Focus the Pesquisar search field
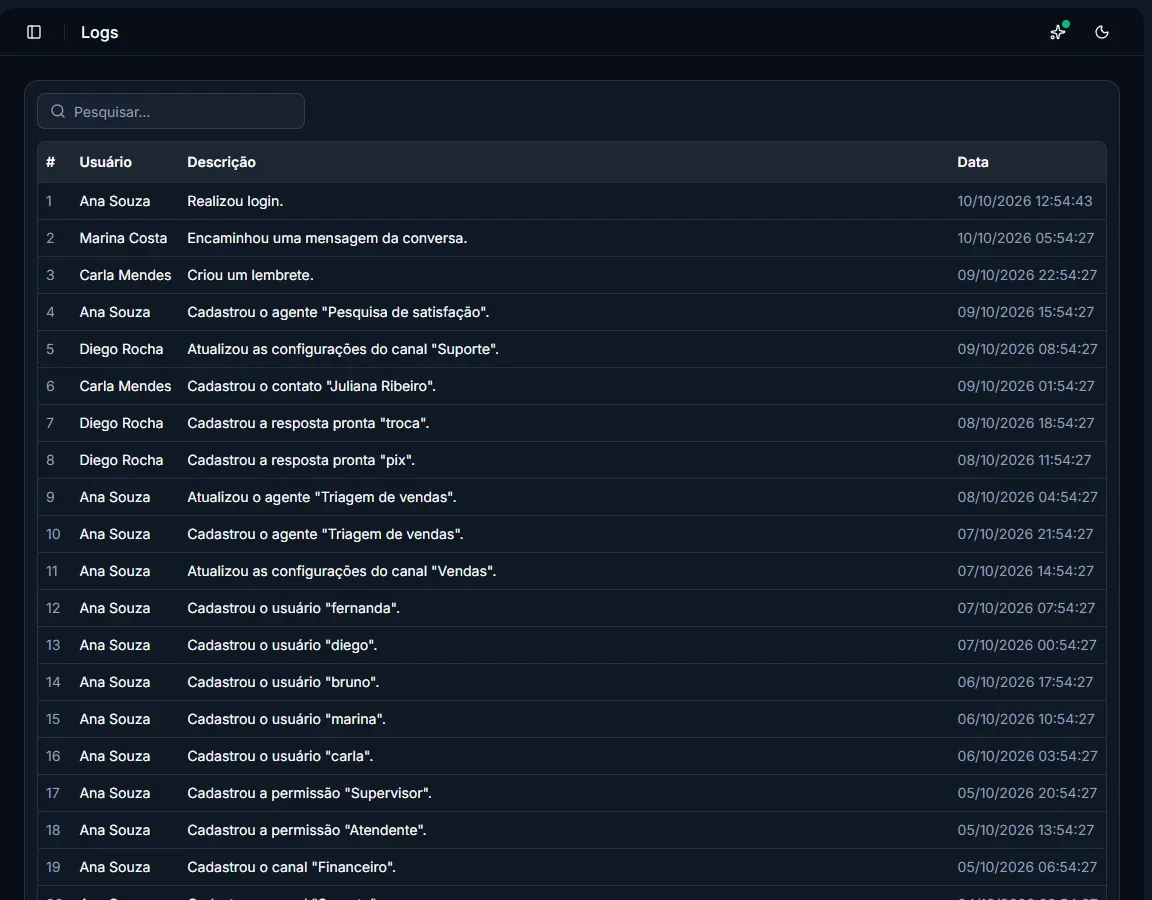Viewport: 1152px width, 900px height. (171, 112)
